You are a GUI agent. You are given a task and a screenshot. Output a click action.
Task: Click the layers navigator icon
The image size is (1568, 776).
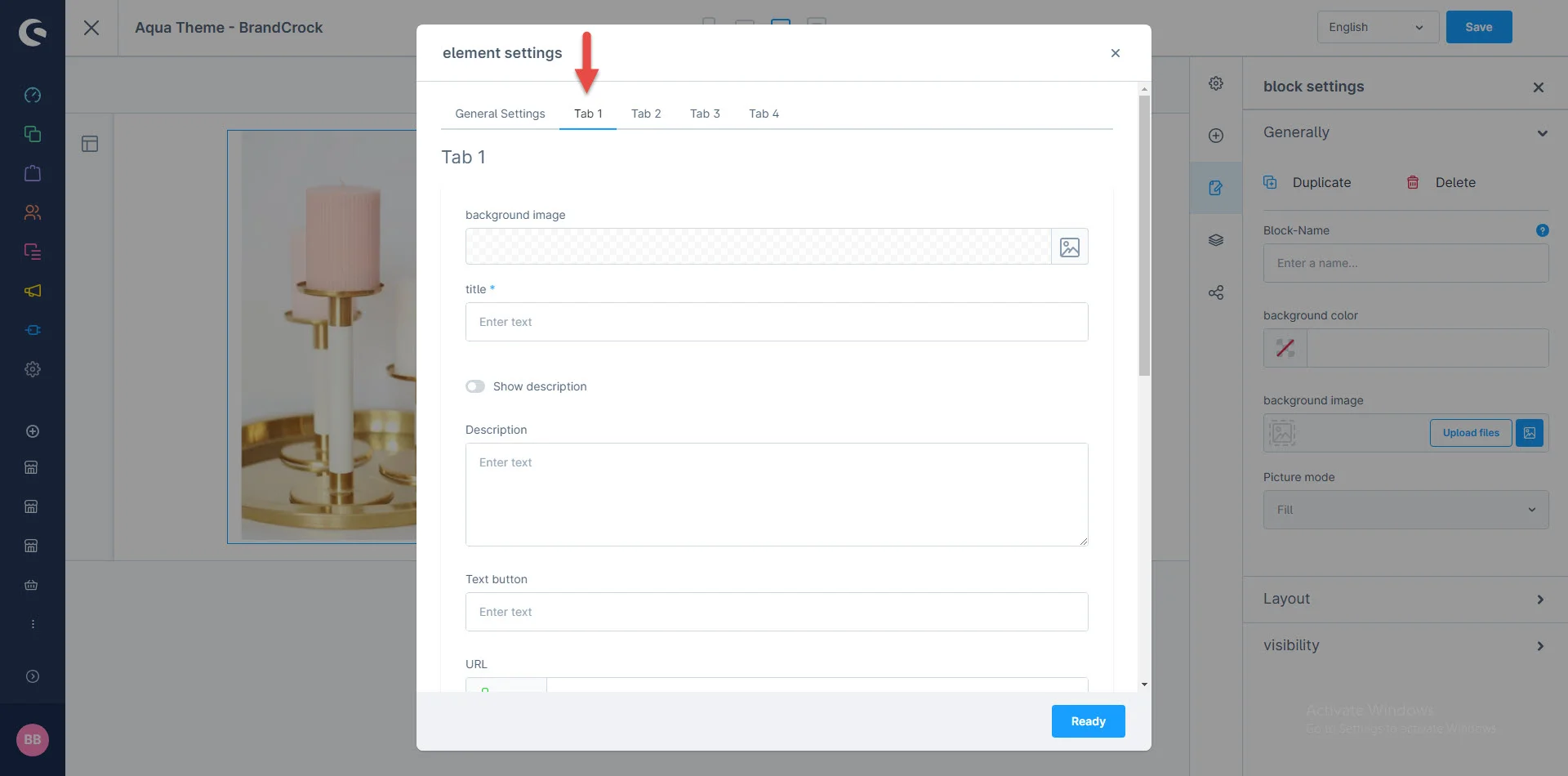pos(1216,240)
